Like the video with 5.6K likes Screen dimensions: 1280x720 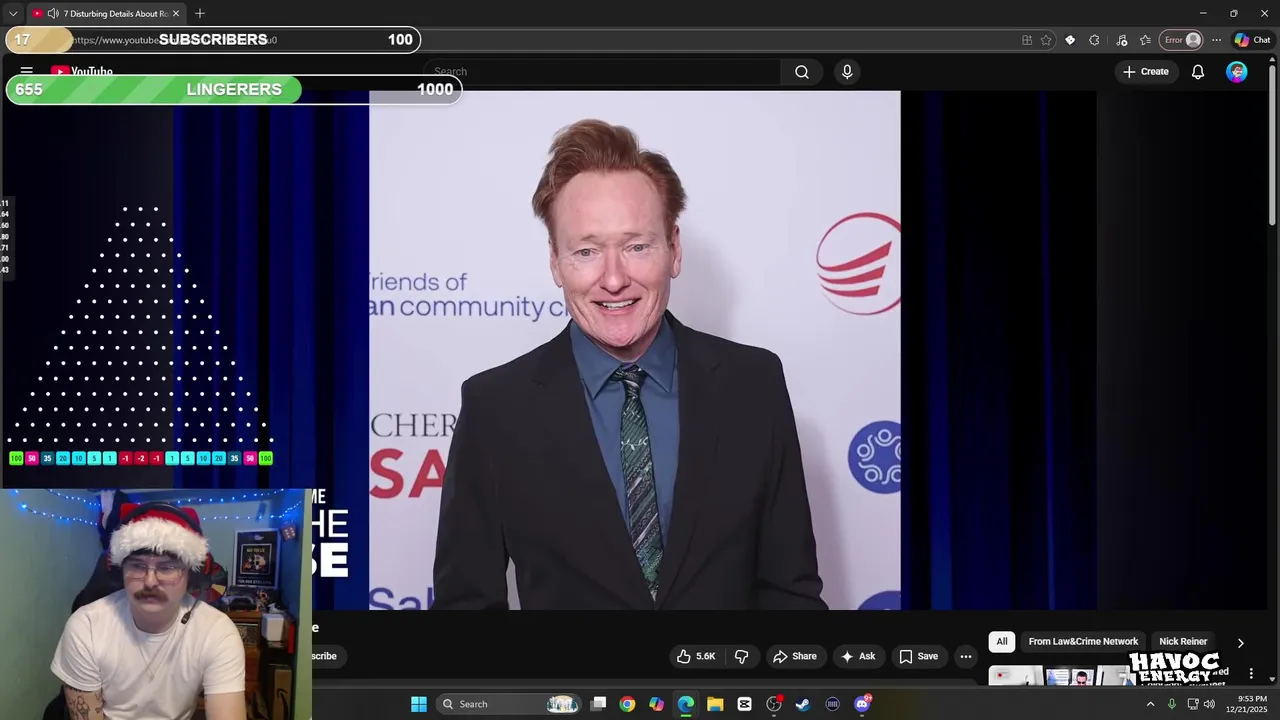(696, 656)
